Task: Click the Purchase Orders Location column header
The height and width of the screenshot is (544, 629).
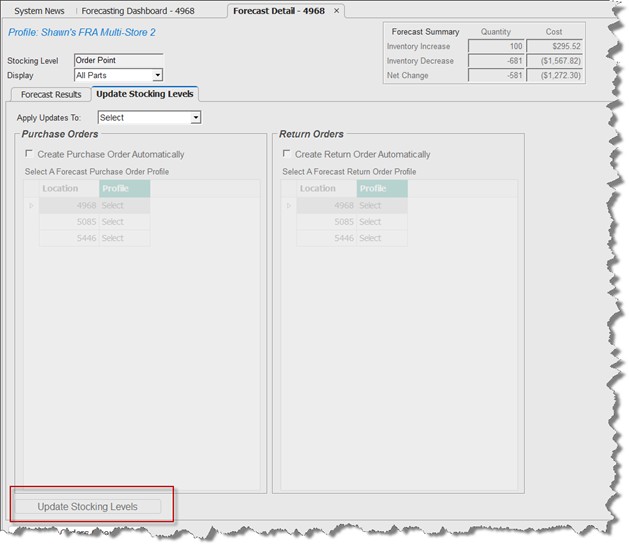Action: (x=68, y=189)
